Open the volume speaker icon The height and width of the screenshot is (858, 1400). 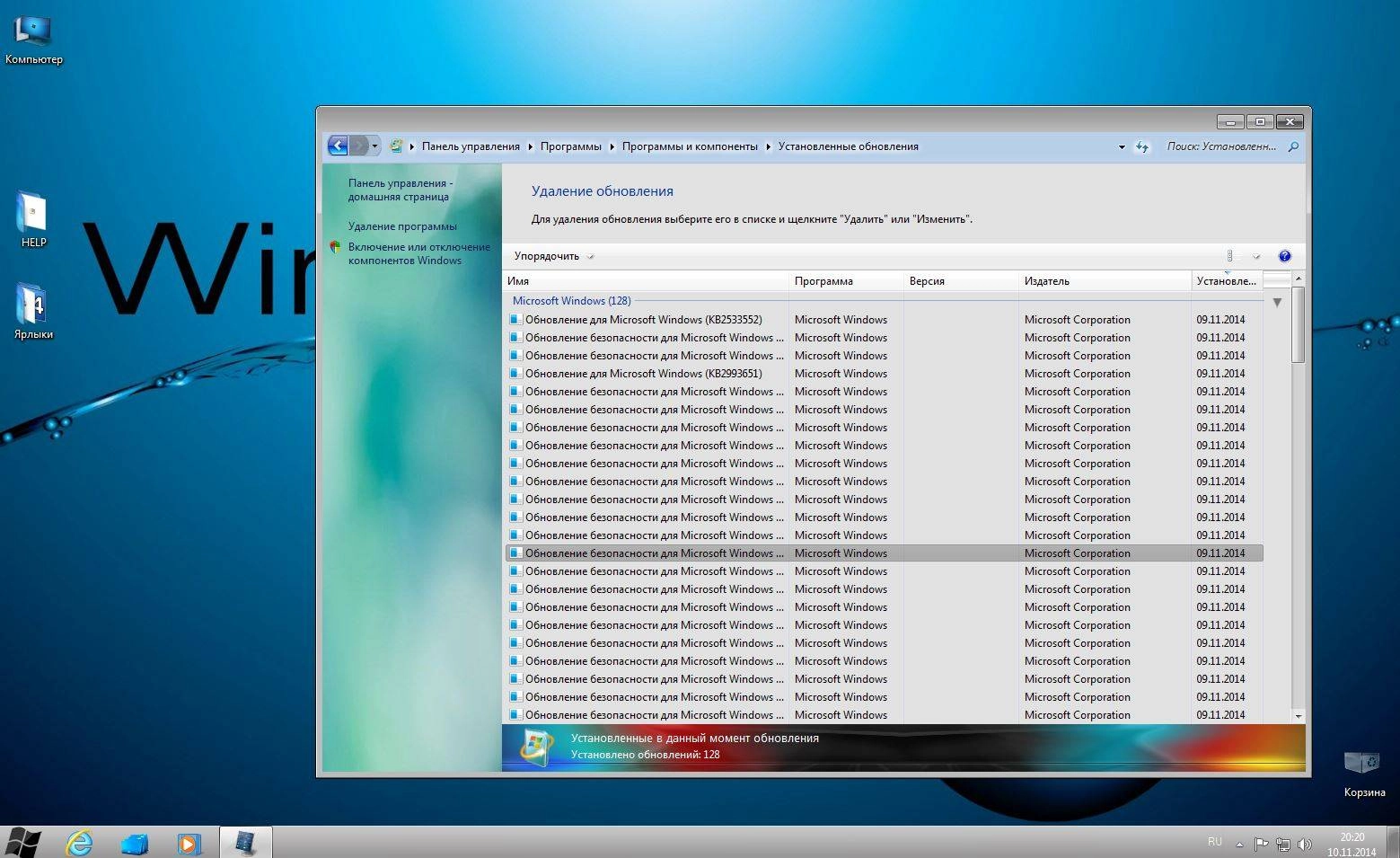click(x=1304, y=845)
